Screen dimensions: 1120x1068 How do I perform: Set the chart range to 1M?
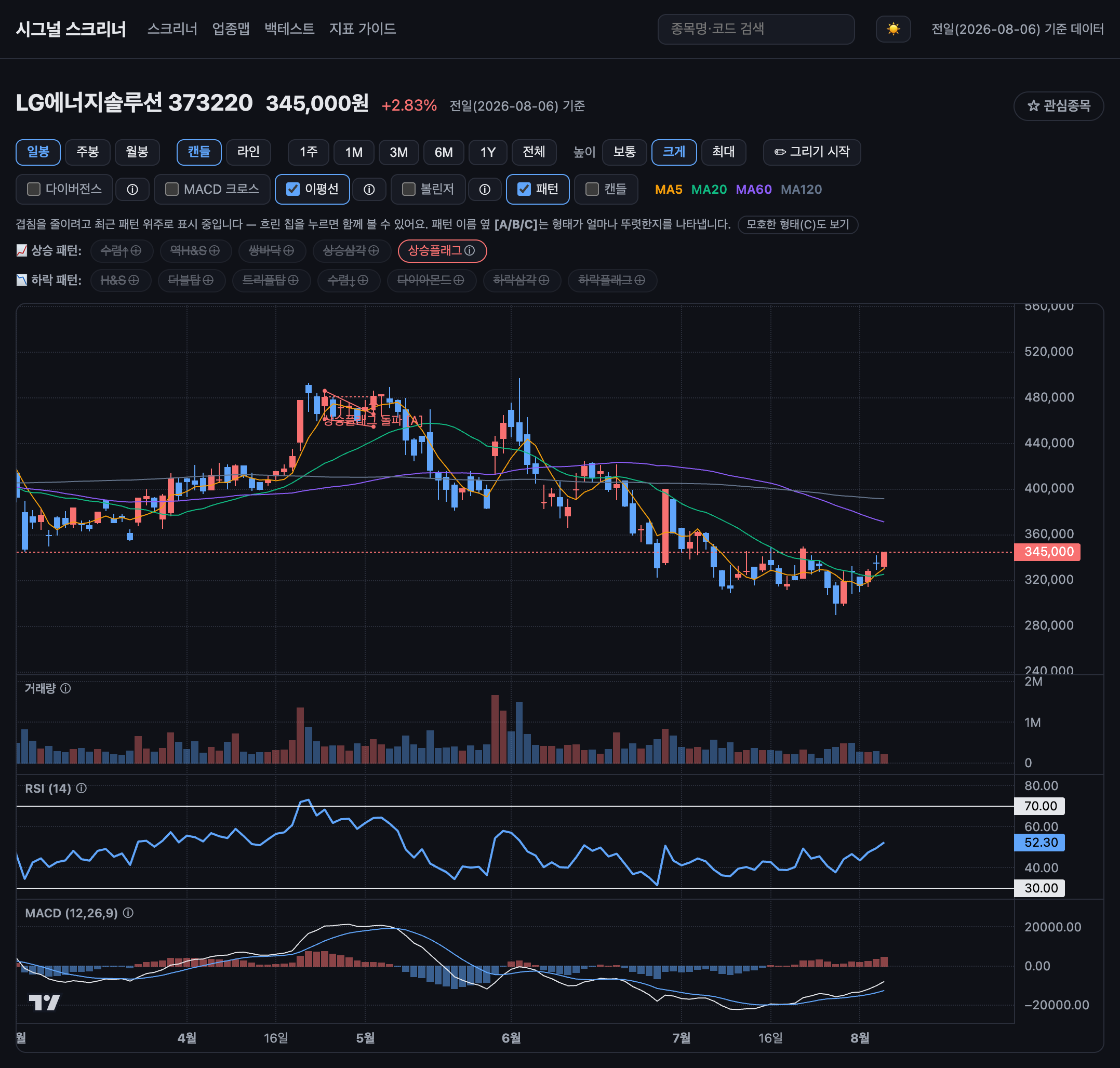pos(354,152)
